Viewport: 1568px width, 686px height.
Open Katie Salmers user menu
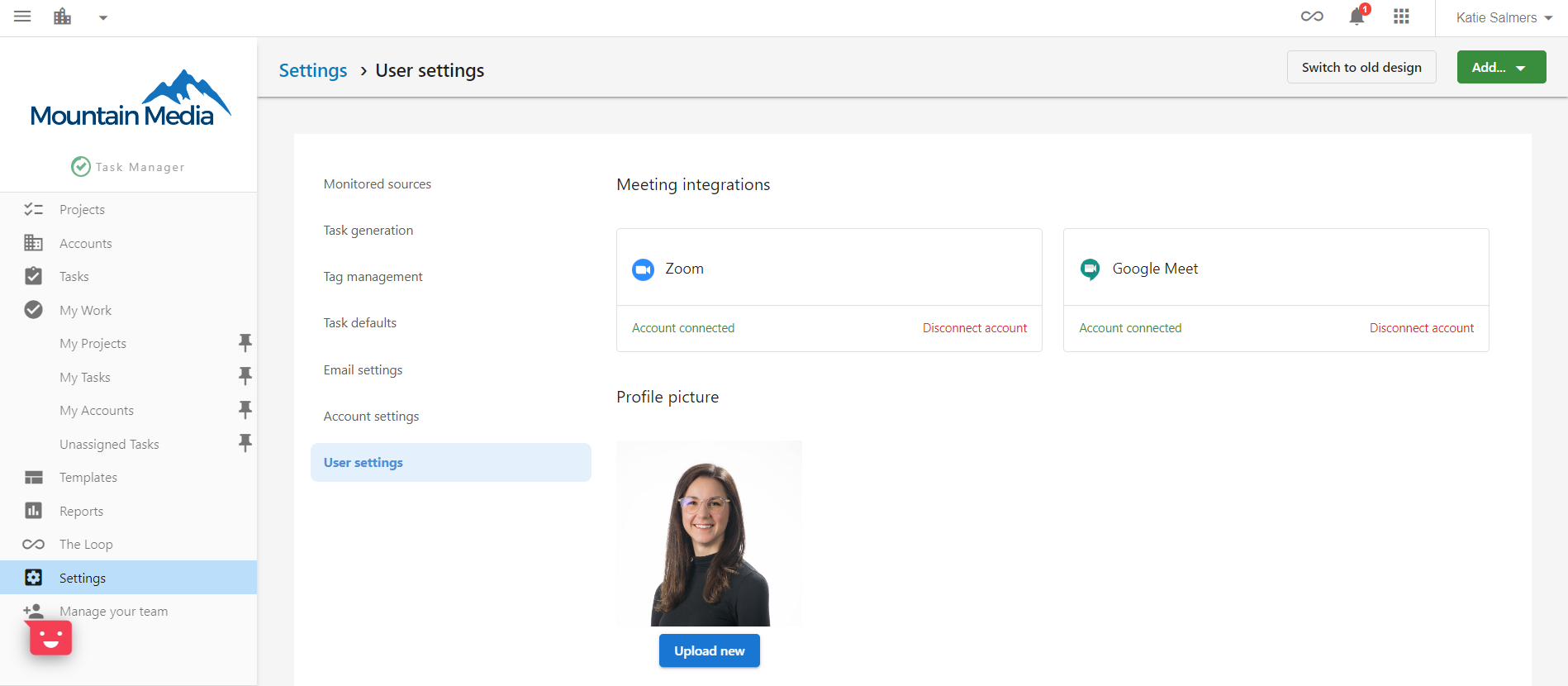click(x=1504, y=17)
